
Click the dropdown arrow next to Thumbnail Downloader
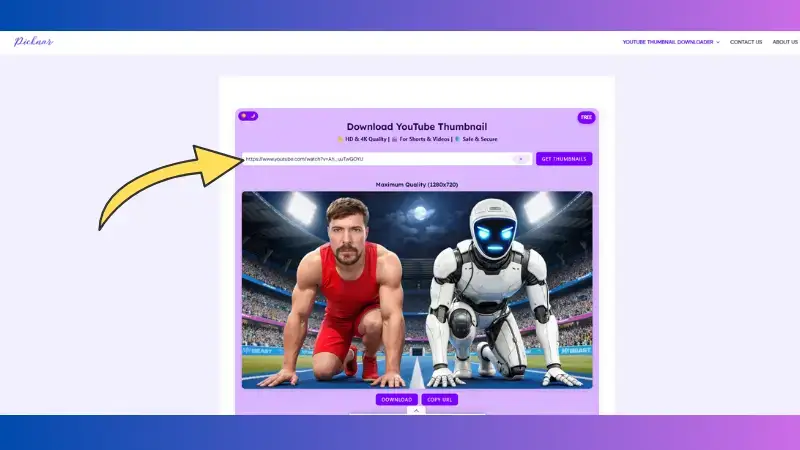click(718, 42)
